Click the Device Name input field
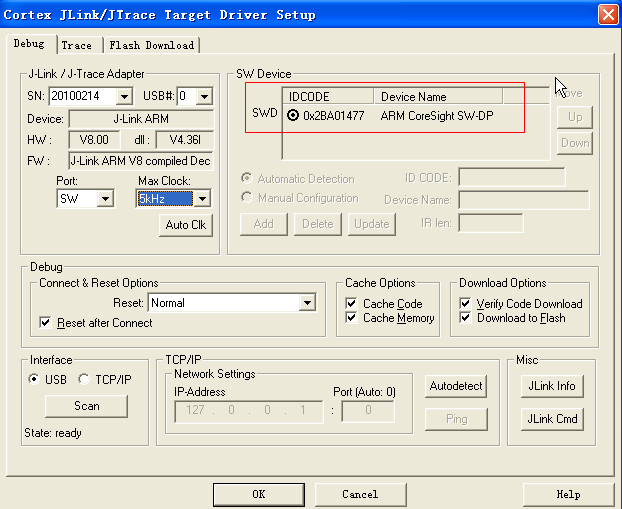Screen dimensions: 622x509 click(524, 200)
